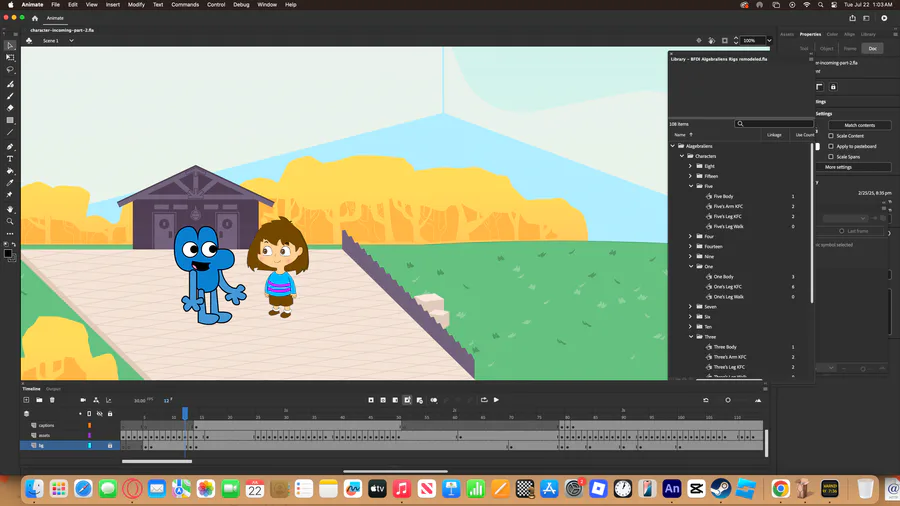
Task: Select the Object properties button
Action: tap(827, 49)
